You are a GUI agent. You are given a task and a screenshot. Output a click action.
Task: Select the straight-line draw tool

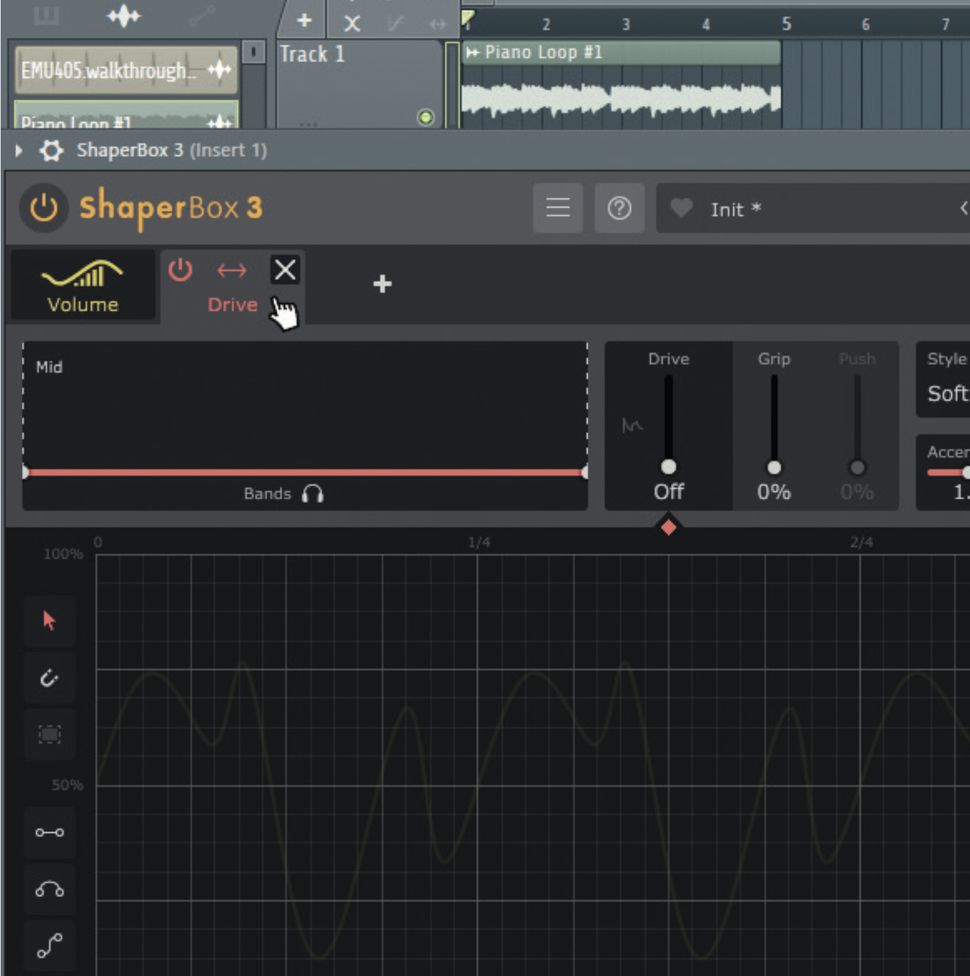(49, 832)
